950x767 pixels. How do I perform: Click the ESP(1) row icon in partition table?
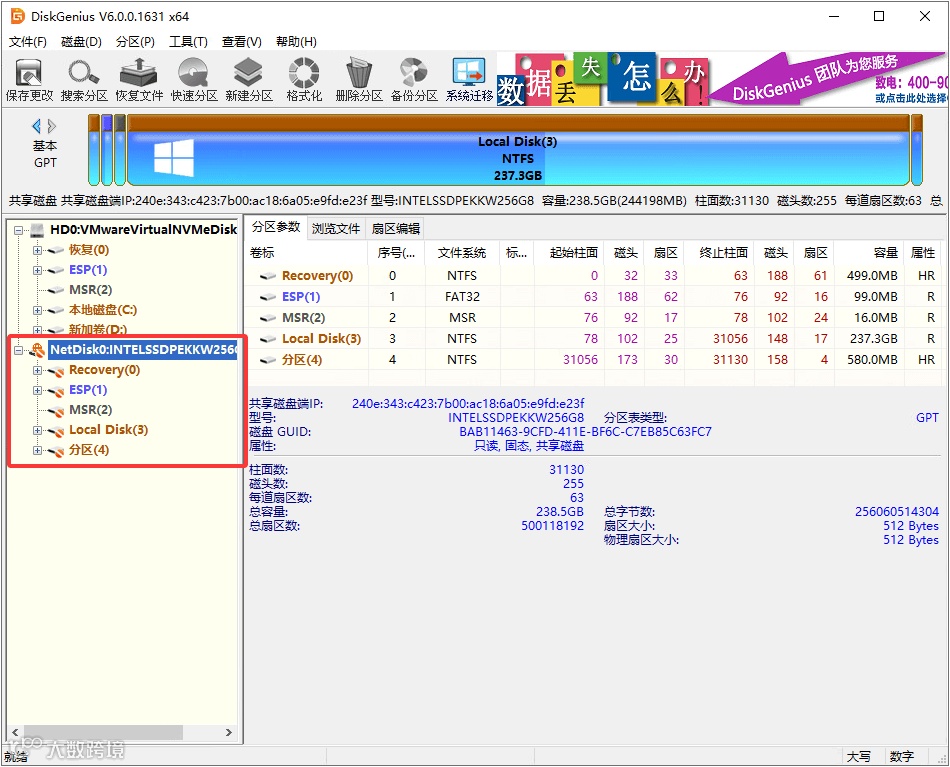click(268, 297)
